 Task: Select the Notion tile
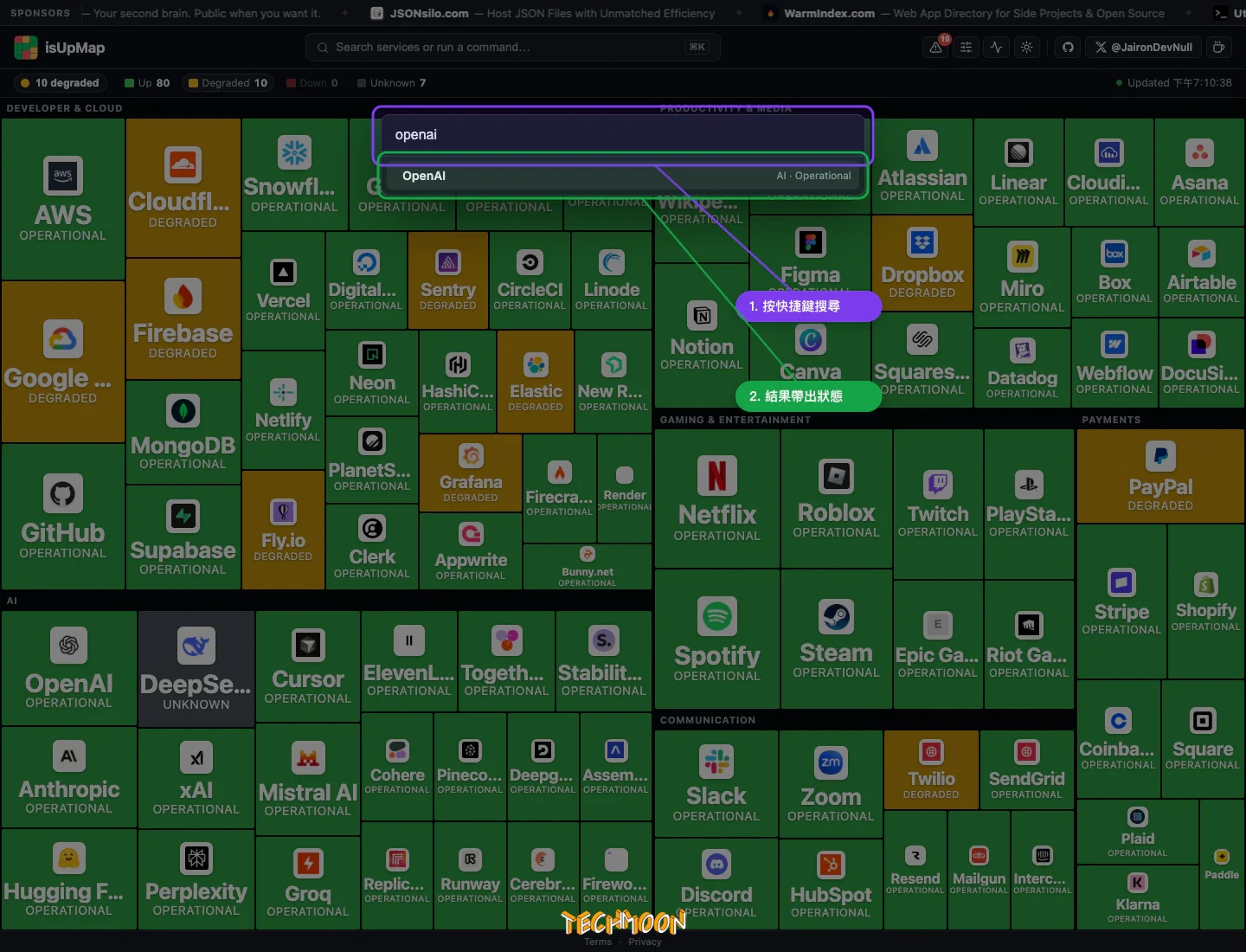(702, 336)
